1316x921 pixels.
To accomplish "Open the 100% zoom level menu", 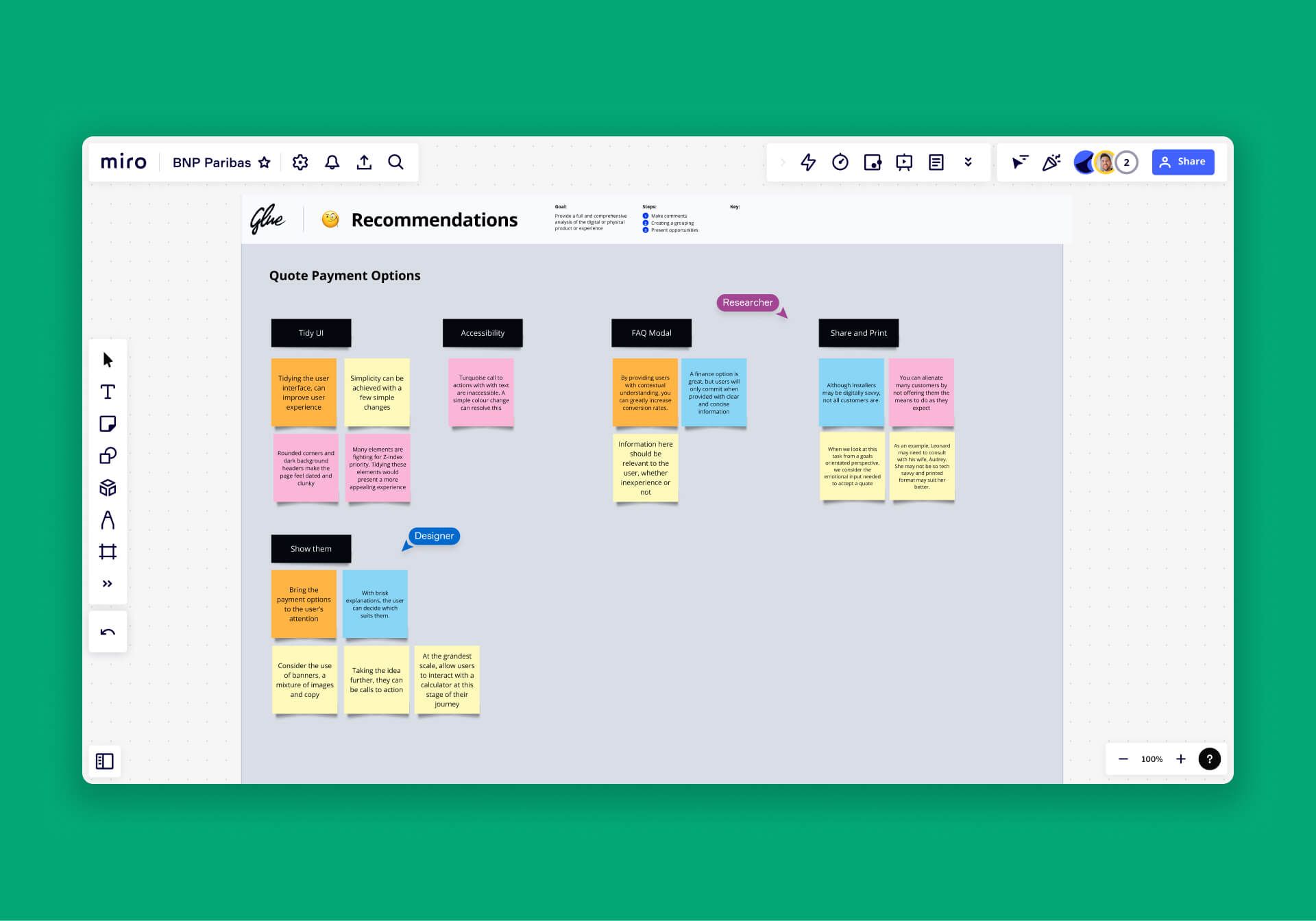I will 1151,759.
